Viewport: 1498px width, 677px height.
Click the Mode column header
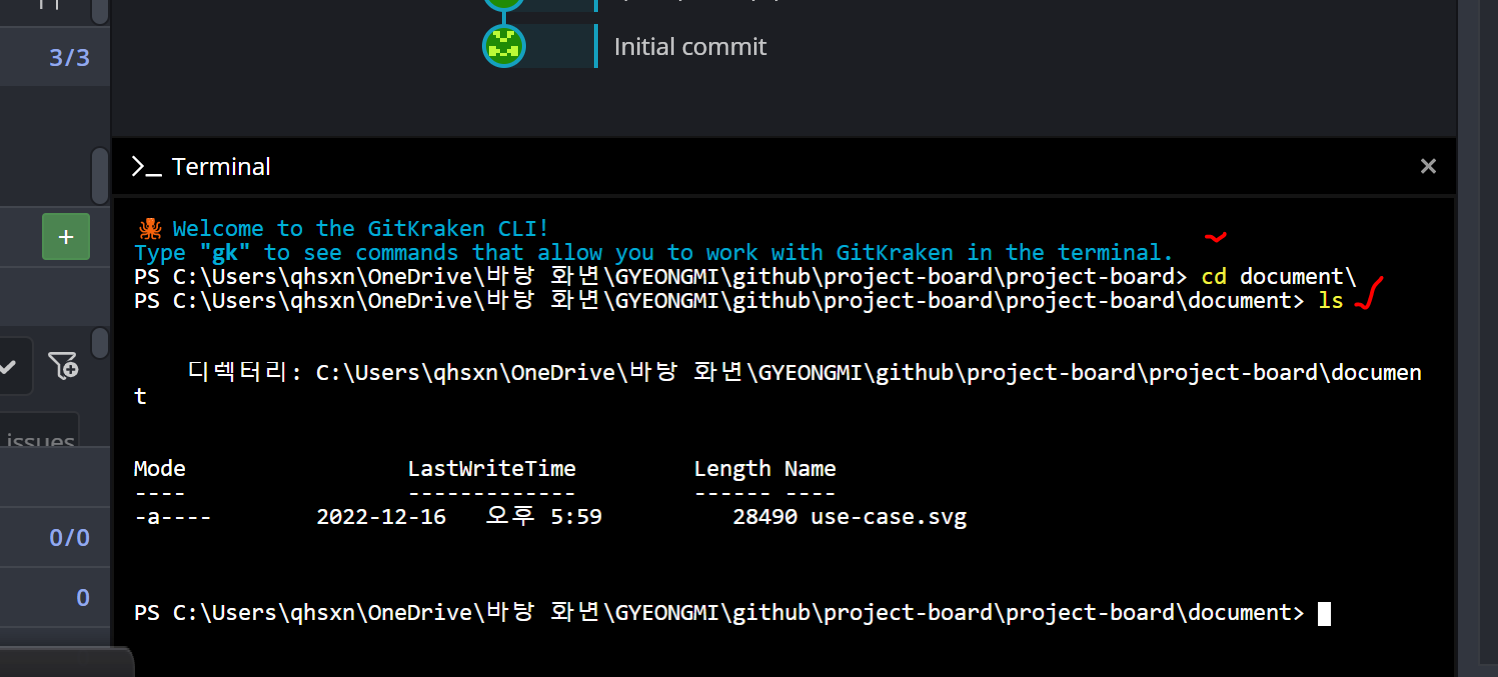click(160, 468)
